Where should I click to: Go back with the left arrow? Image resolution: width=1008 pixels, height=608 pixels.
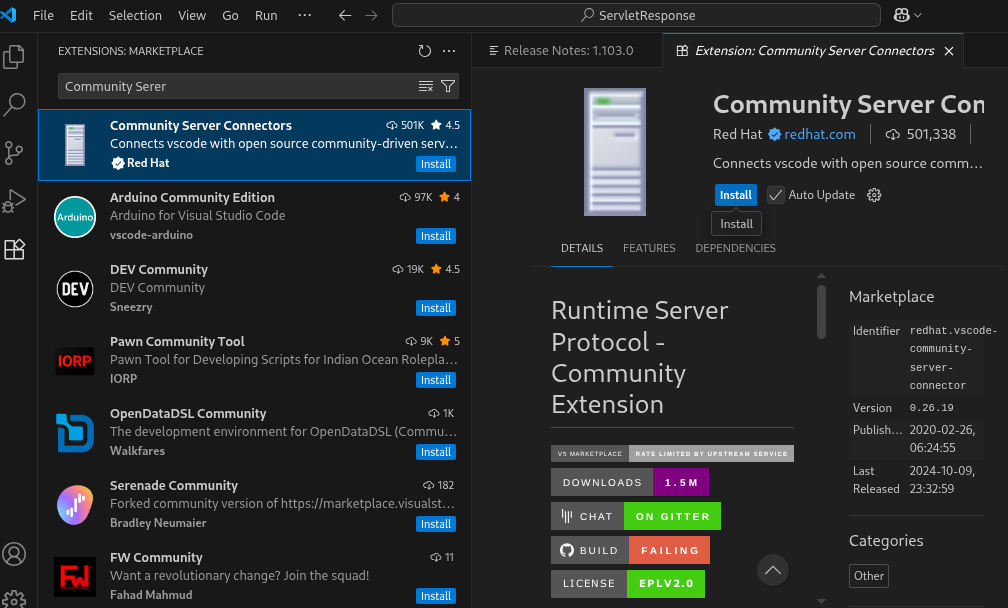[345, 15]
